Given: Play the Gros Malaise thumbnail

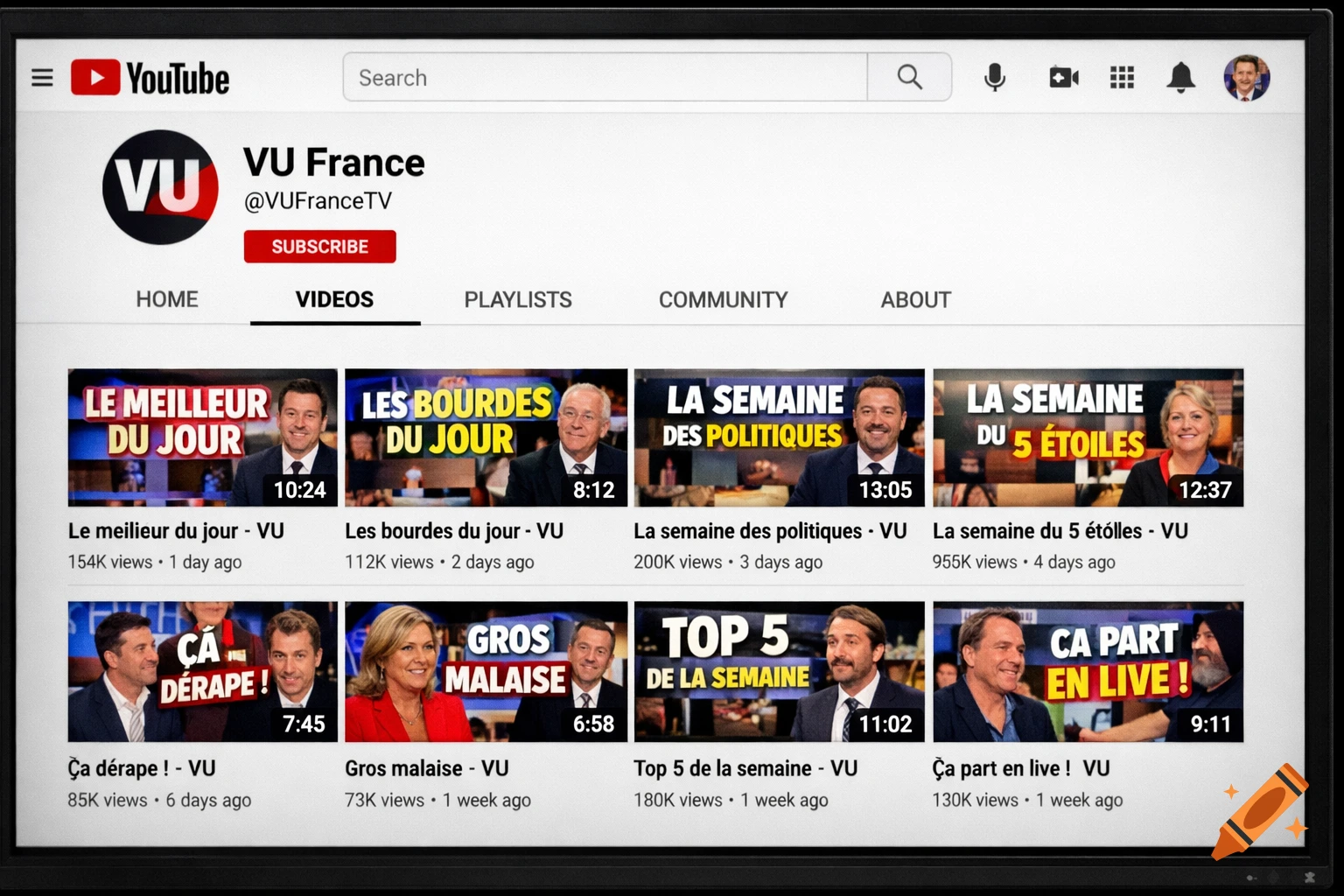Looking at the screenshot, I should (x=486, y=672).
